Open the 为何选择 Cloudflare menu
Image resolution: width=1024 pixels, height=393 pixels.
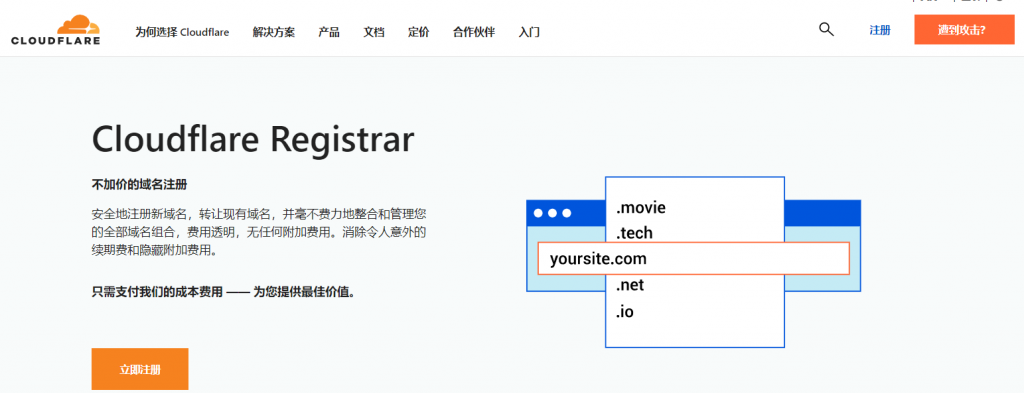click(x=182, y=32)
